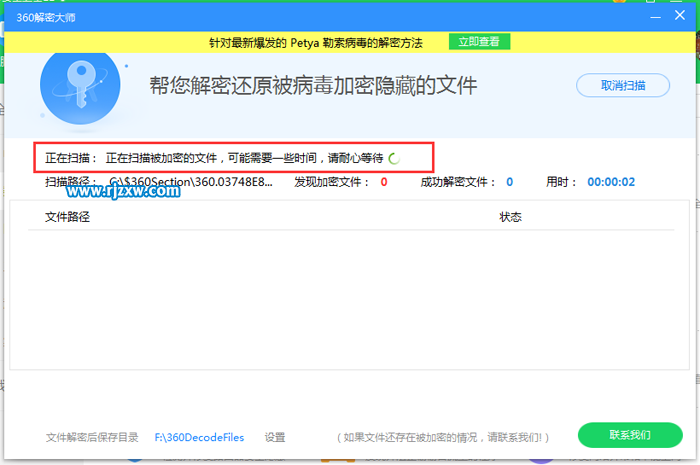Screen dimensions: 700x465
Task: Click the 立即查看 button in yellow banner
Action: (x=479, y=42)
